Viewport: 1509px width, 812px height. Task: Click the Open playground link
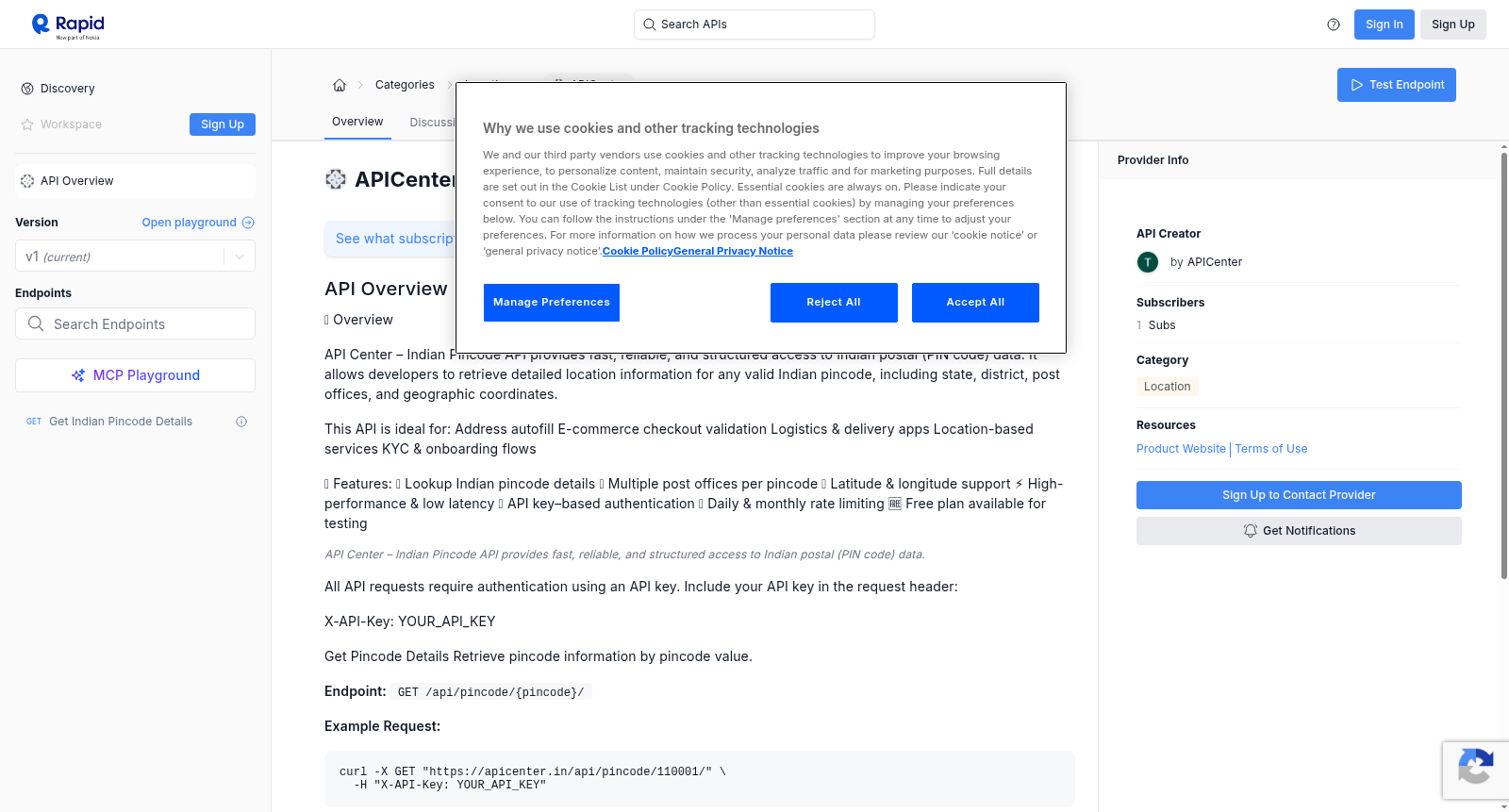190,223
